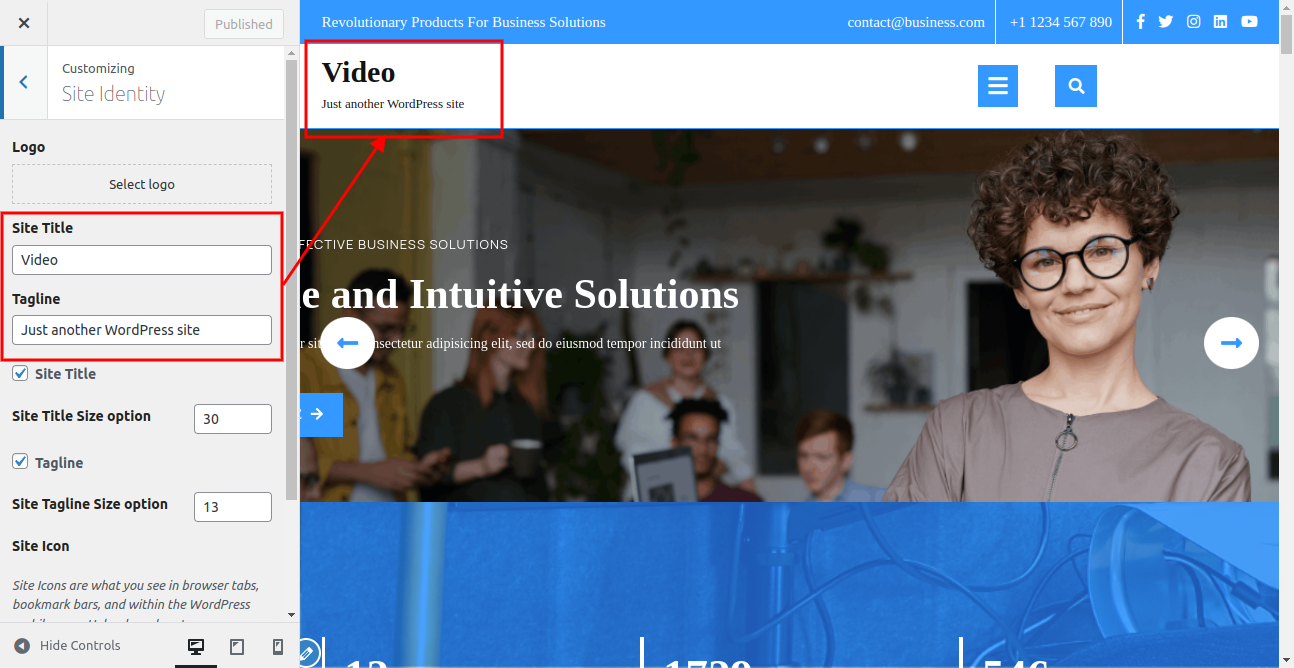This screenshot has width=1294, height=668.
Task: Open the LinkedIn social icon link
Action: tap(1220, 22)
